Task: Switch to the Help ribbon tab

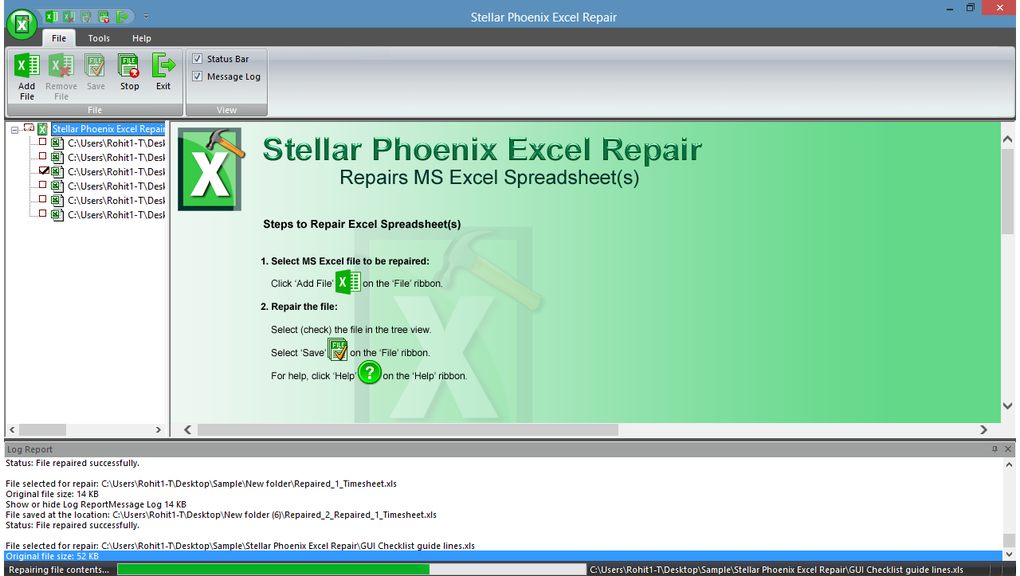Action: (x=141, y=38)
